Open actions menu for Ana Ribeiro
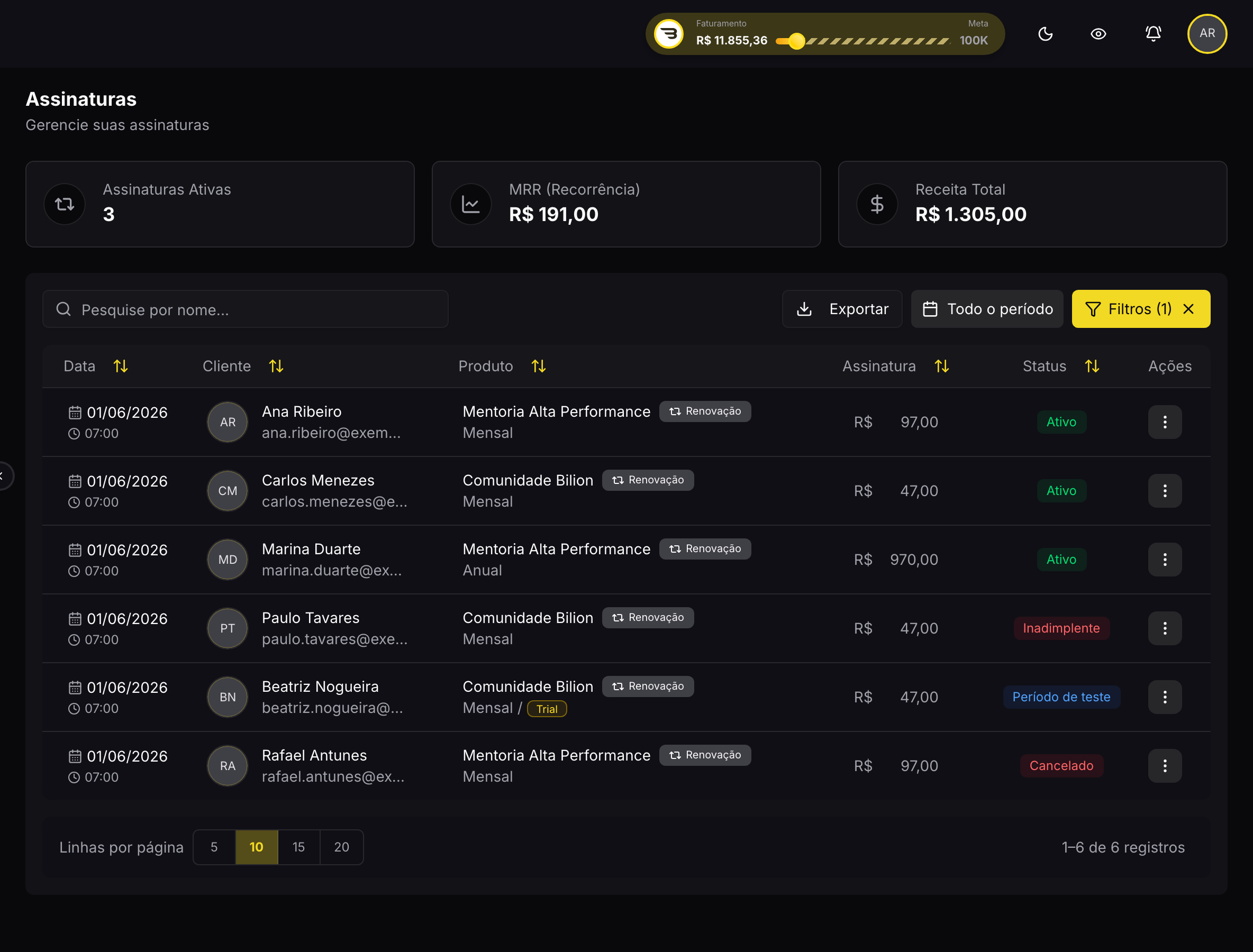 1165,422
